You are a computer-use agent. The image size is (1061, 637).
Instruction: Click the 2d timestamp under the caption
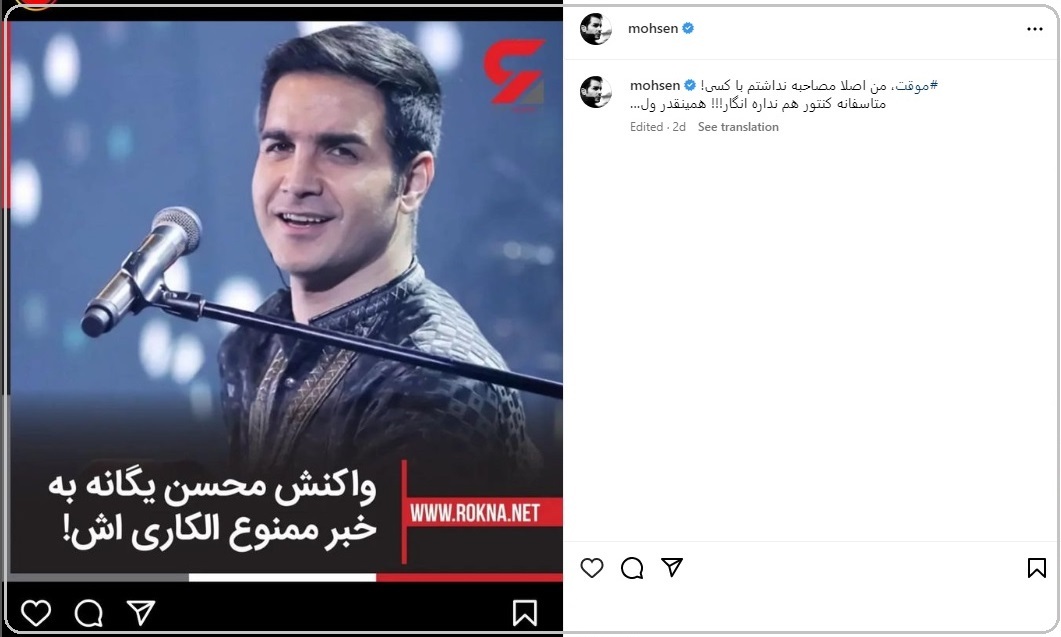679,127
